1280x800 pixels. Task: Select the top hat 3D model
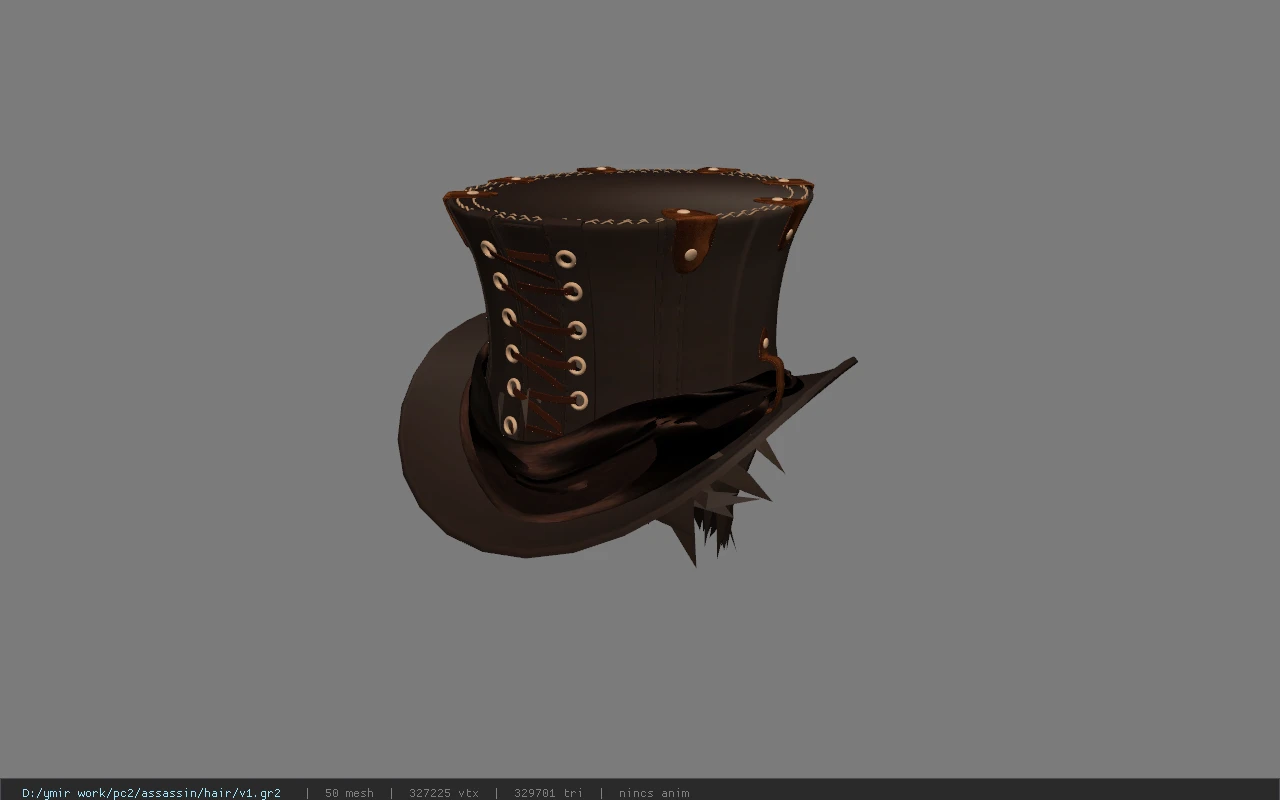628,365
